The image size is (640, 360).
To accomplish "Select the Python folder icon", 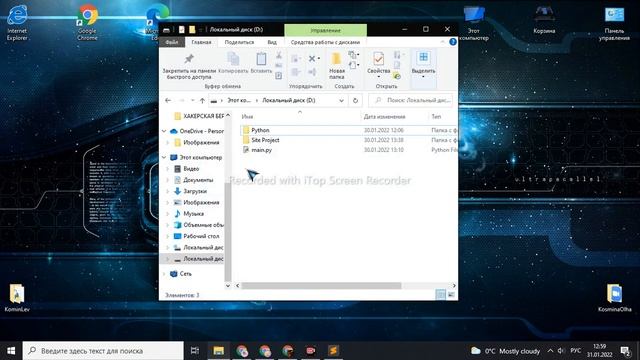I will click(246, 130).
